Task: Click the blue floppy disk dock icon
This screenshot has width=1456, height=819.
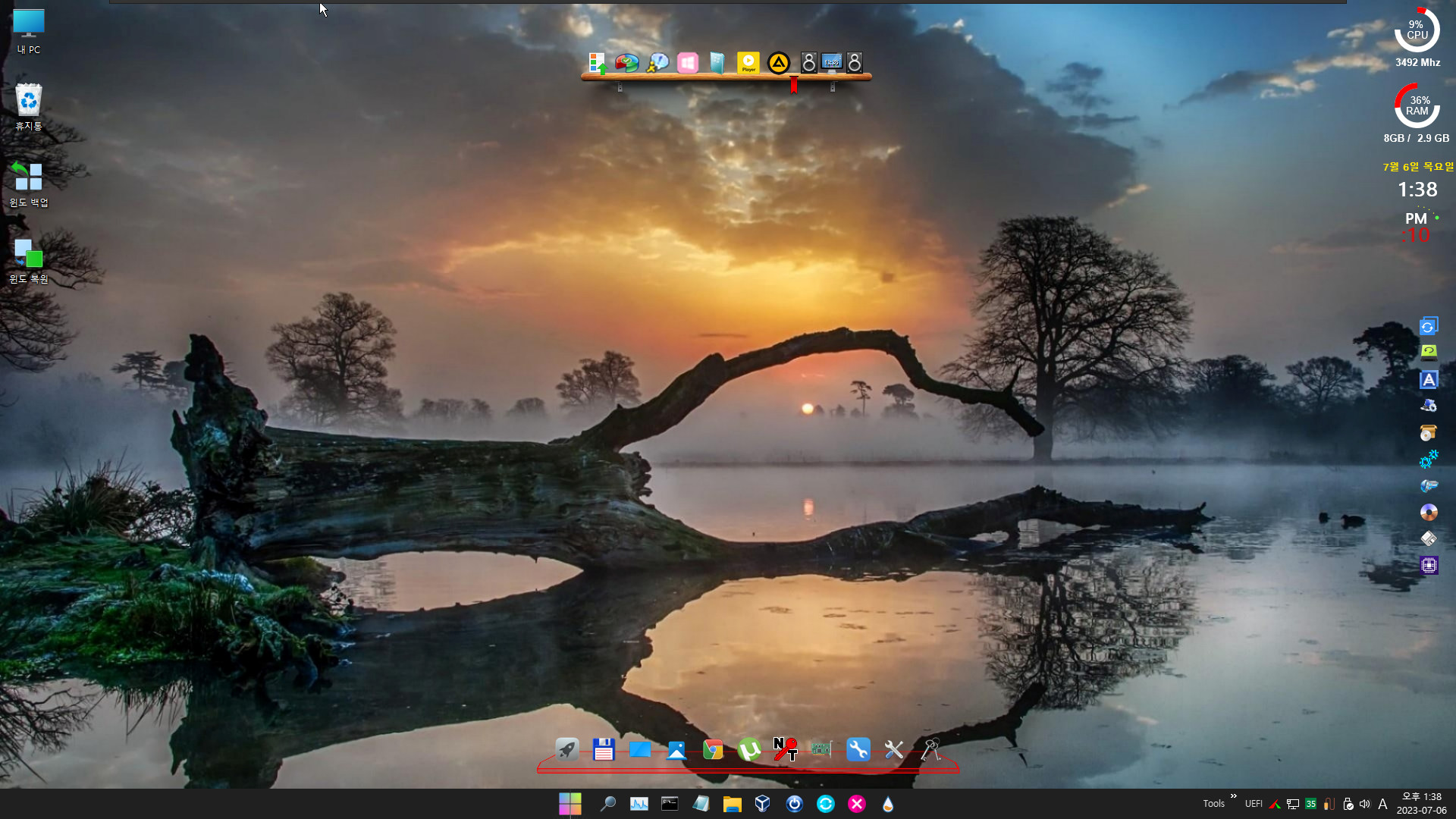Action: coord(604,749)
